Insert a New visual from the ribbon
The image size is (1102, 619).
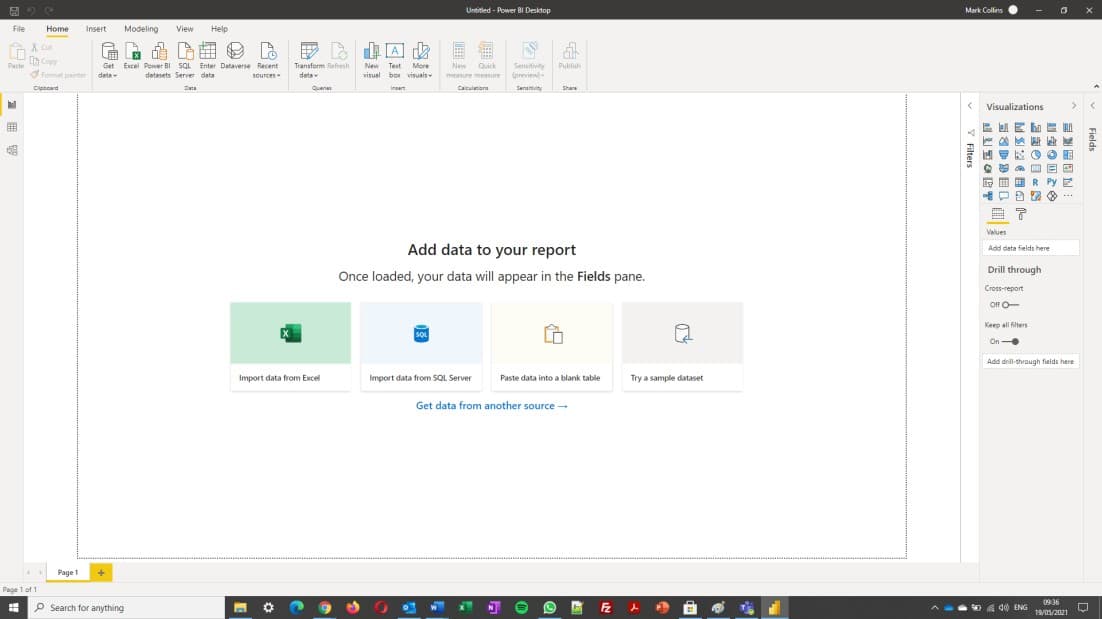point(372,60)
